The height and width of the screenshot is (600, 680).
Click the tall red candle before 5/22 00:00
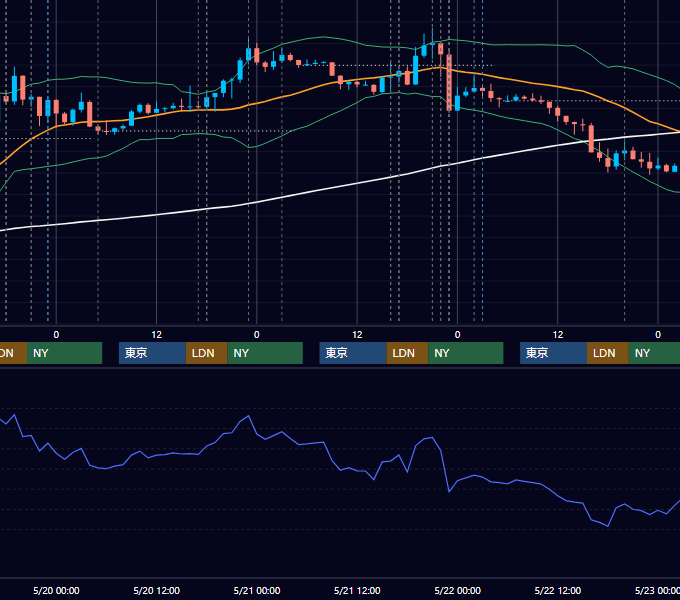coord(449,82)
